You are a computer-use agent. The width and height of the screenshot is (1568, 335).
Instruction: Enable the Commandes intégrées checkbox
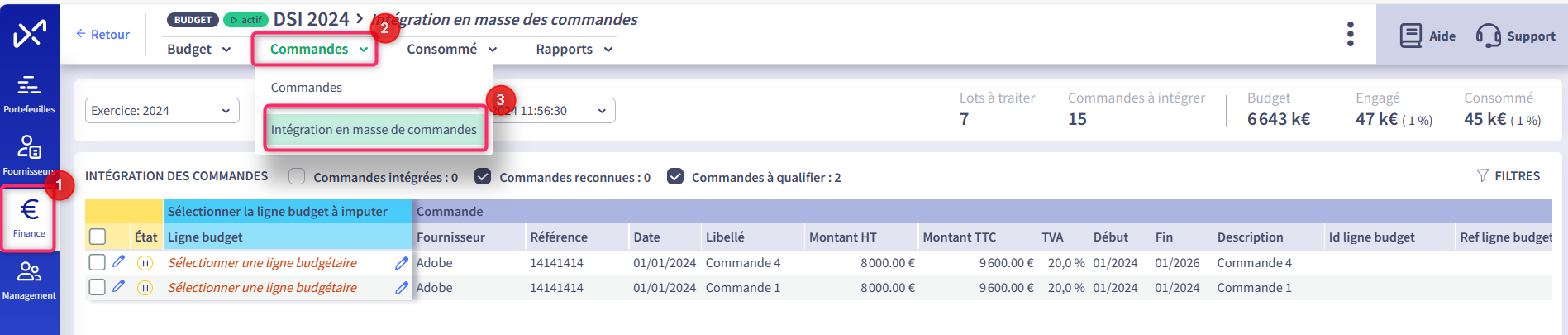point(297,176)
